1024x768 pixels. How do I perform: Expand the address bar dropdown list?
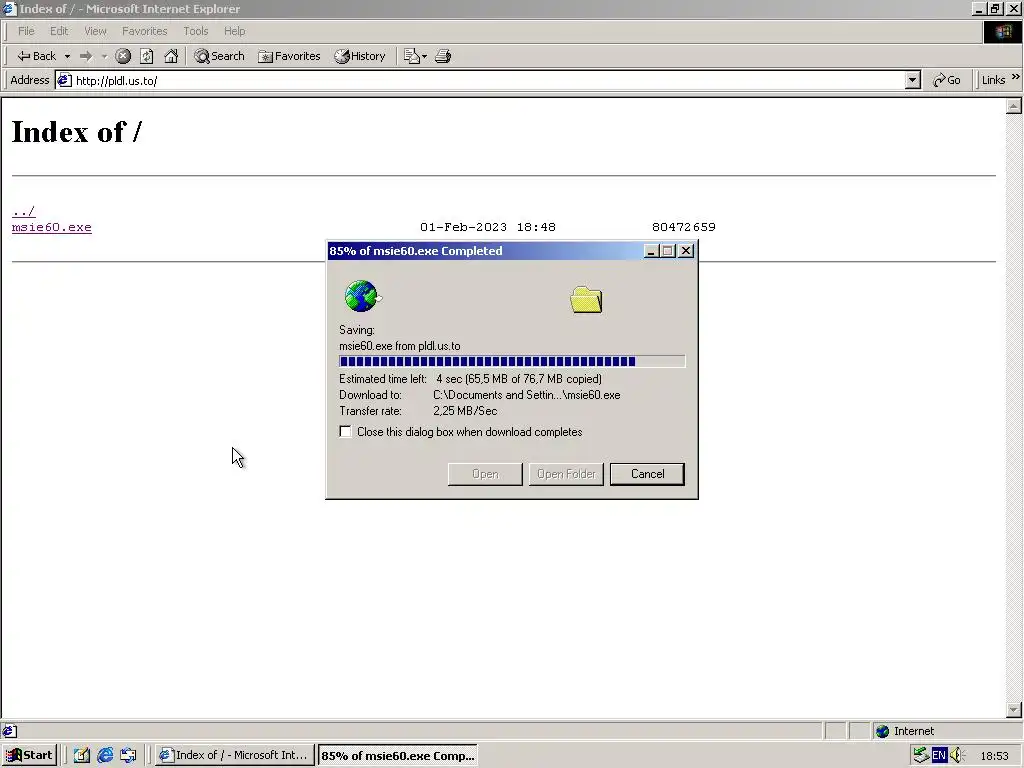913,80
